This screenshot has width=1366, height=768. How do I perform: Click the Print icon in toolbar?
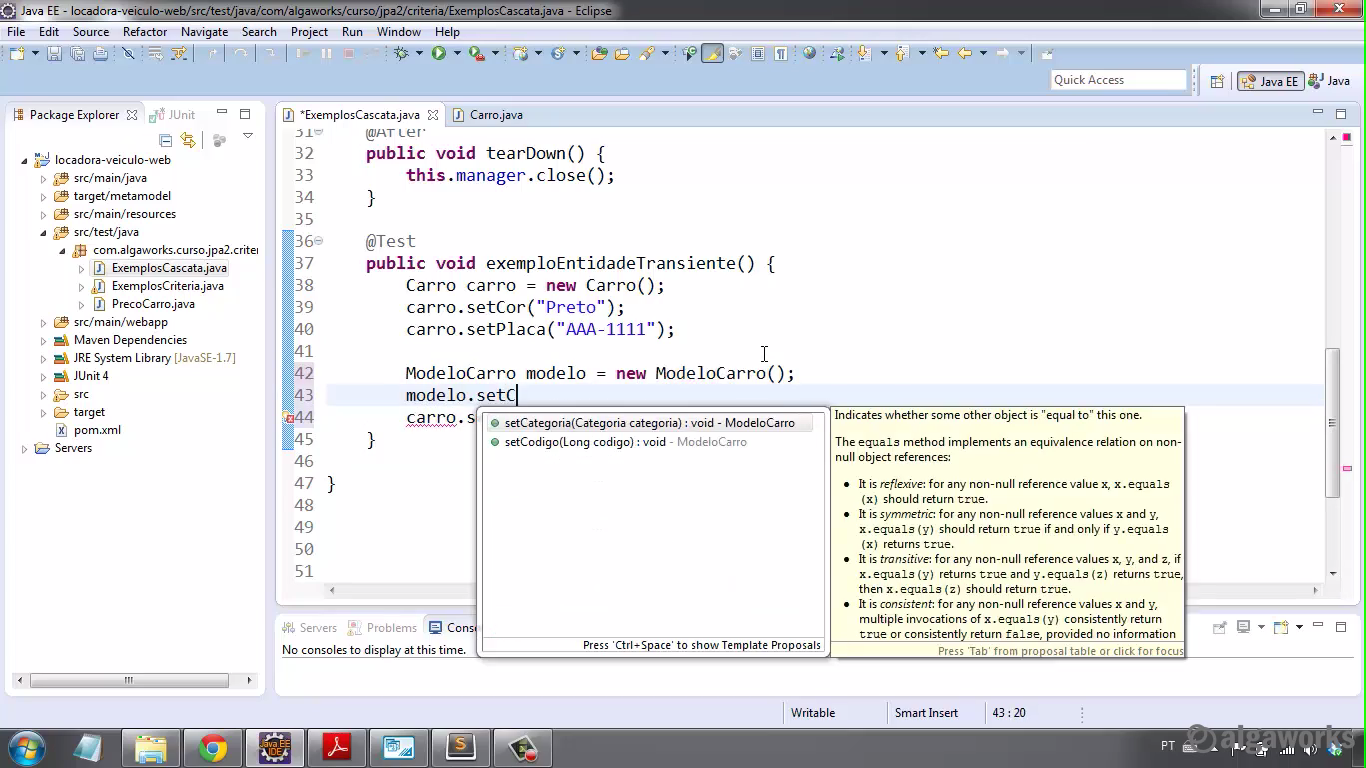tap(100, 53)
